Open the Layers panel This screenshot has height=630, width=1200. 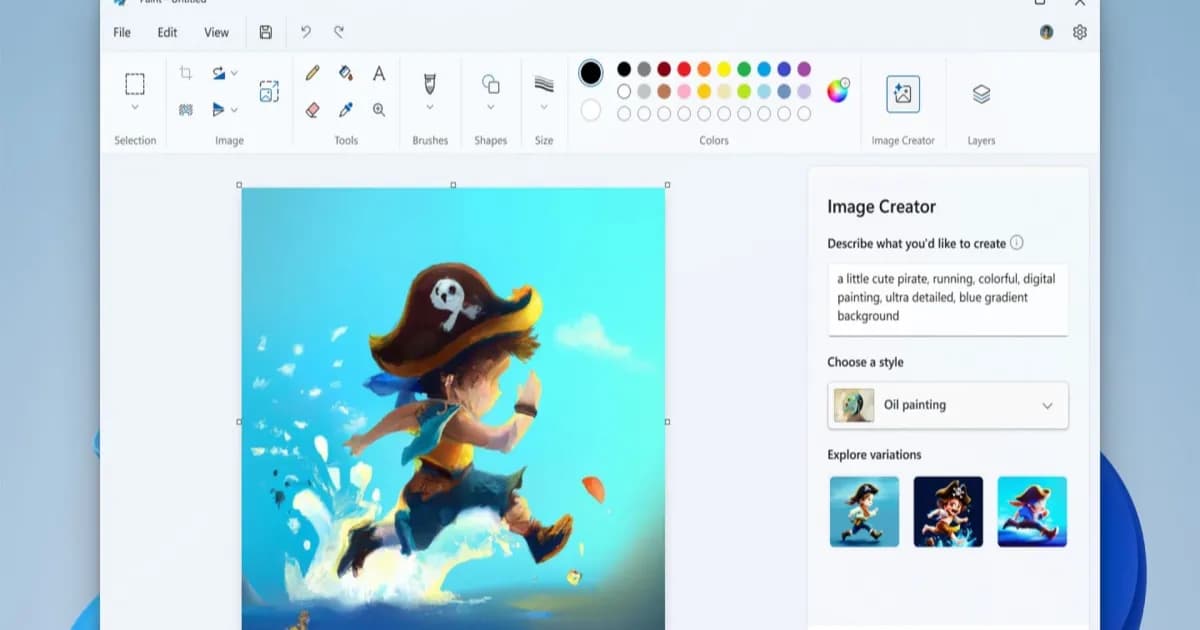[x=981, y=94]
